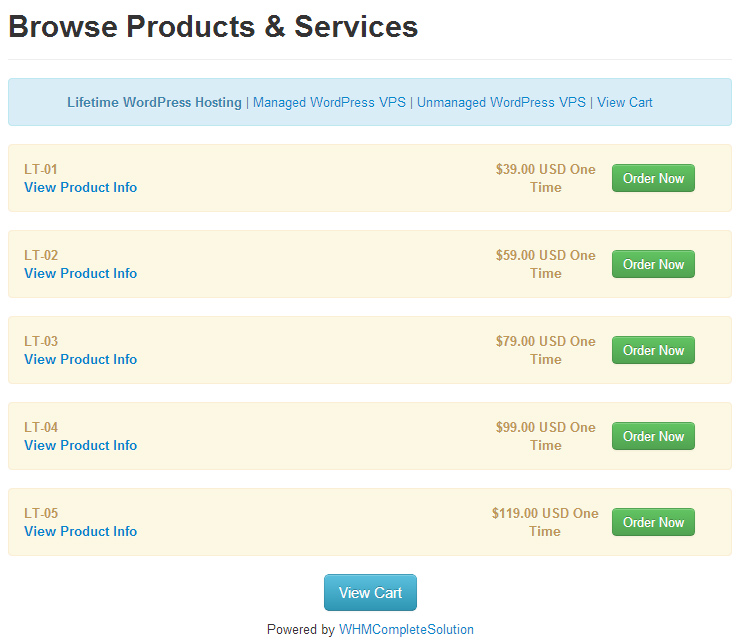The height and width of the screenshot is (642, 746).
Task: View Product Info for LT-05 plan
Action: pos(80,531)
